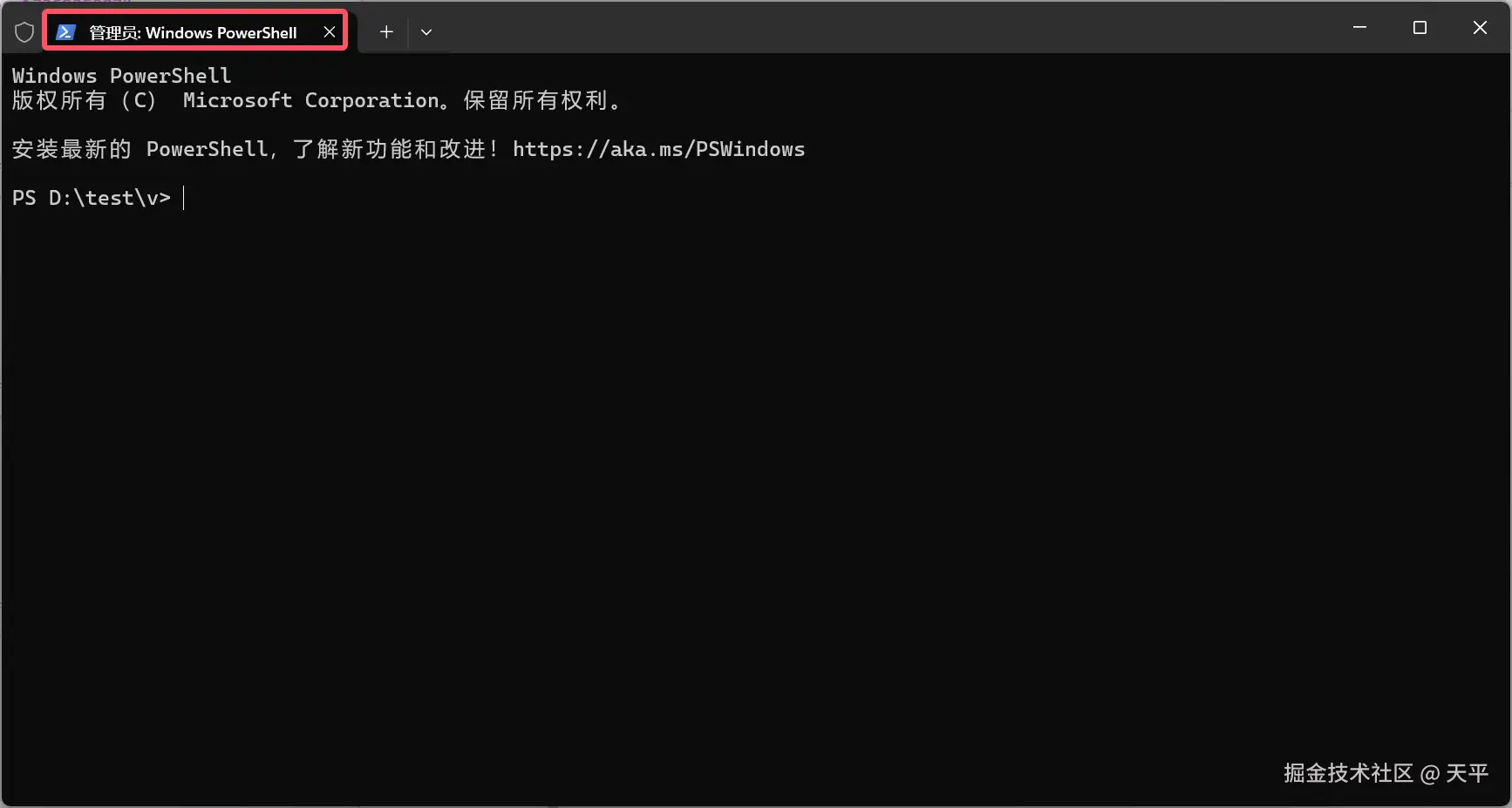
Task: Minimize the terminal window
Action: click(x=1359, y=28)
